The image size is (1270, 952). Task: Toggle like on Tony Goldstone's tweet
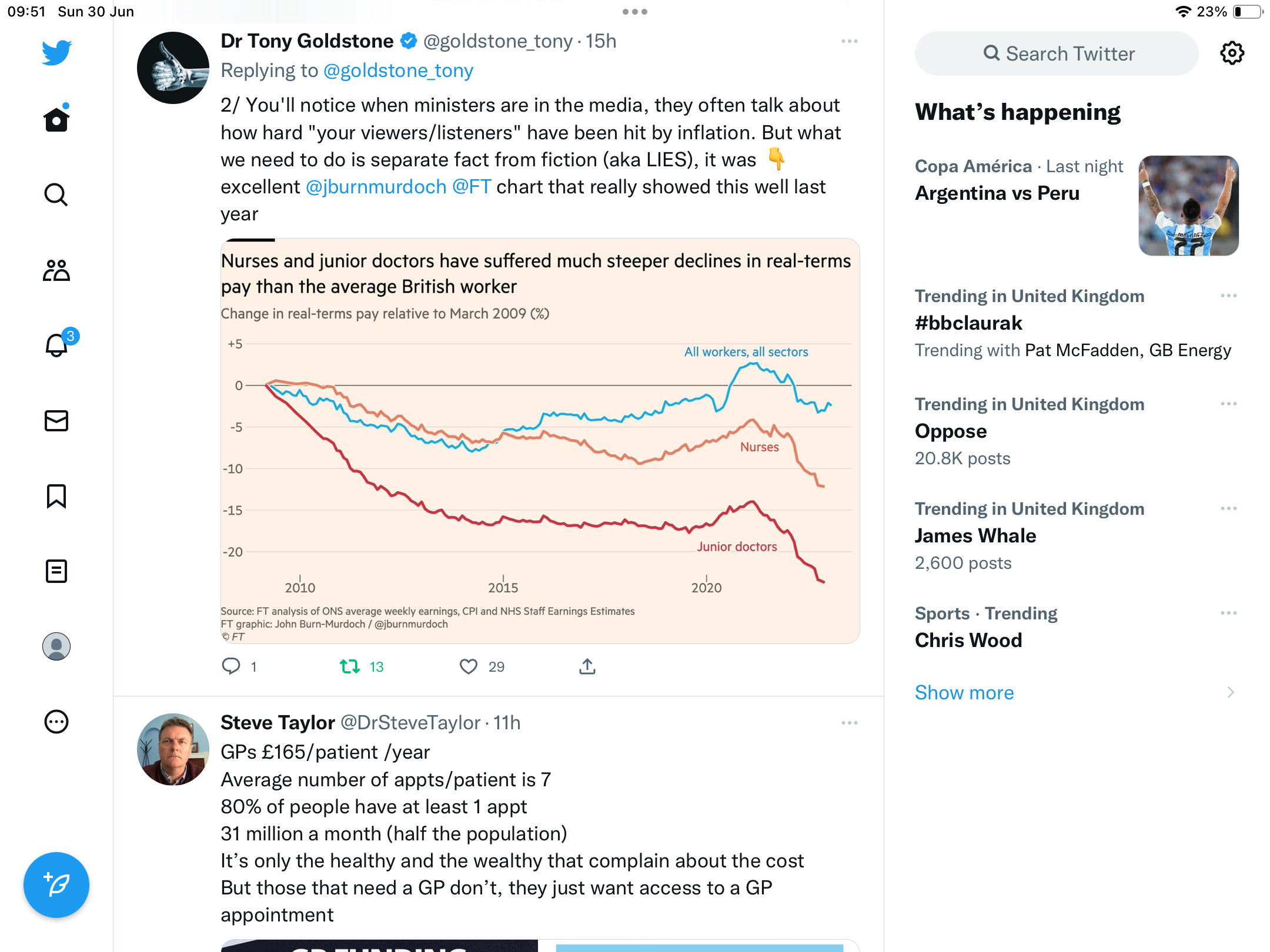click(469, 666)
